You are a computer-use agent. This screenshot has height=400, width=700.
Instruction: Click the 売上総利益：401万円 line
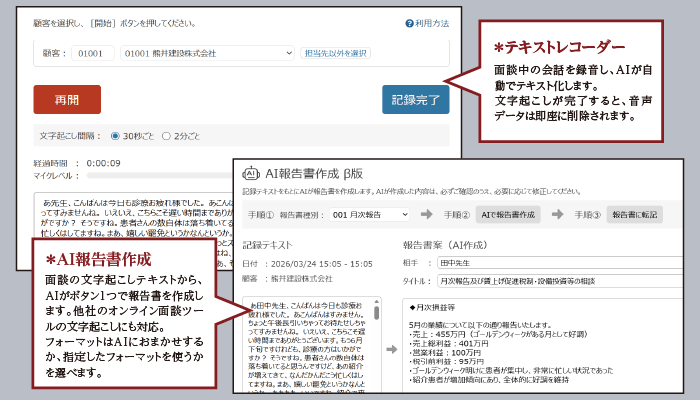pos(449,344)
